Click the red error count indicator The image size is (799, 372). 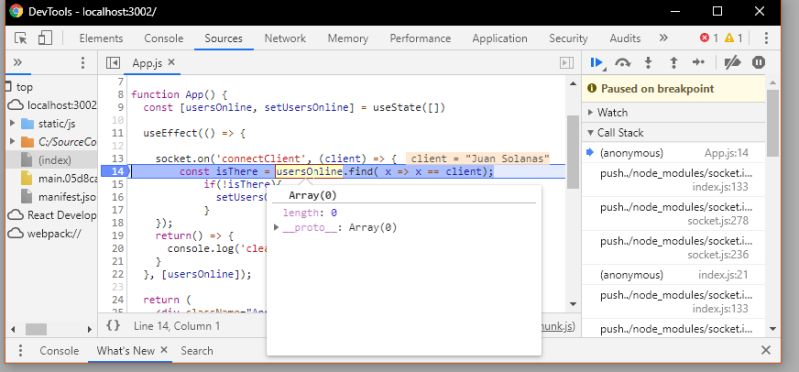tap(709, 38)
